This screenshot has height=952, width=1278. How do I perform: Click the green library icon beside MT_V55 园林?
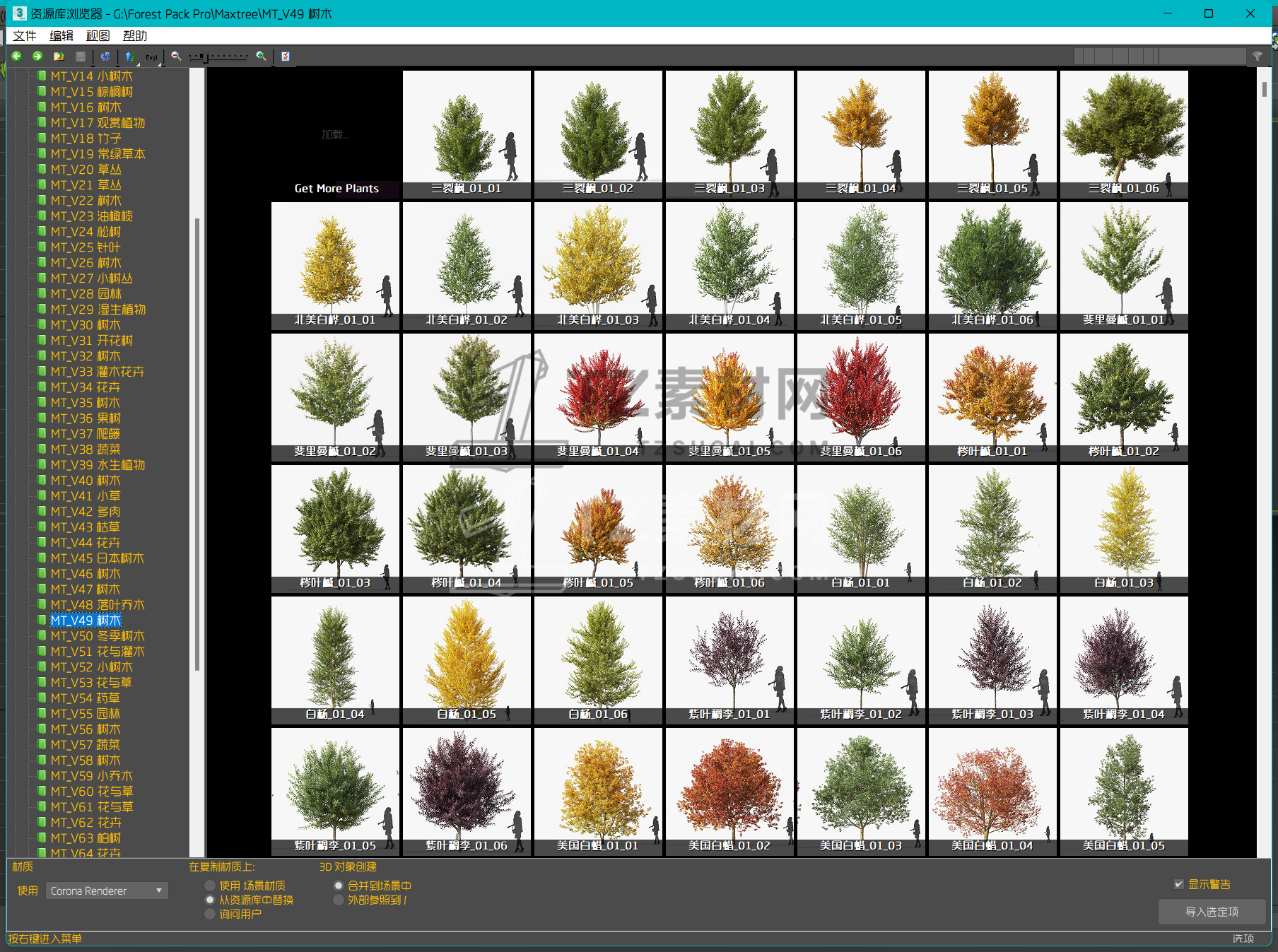pyautogui.click(x=42, y=713)
